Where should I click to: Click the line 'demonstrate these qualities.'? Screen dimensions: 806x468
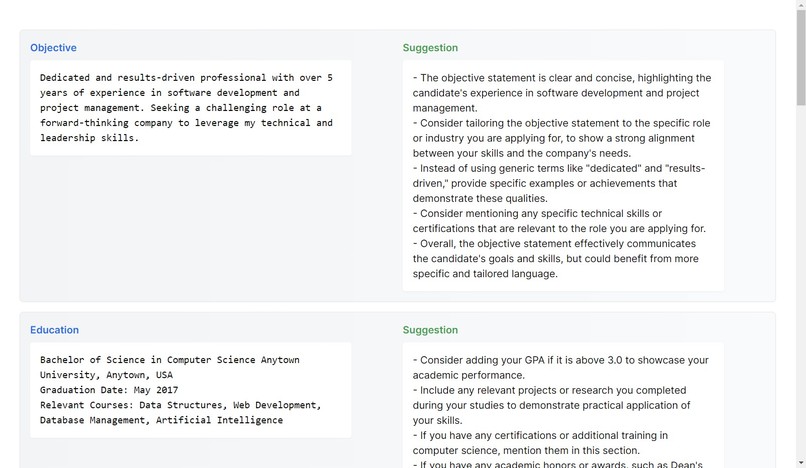(x=480, y=199)
